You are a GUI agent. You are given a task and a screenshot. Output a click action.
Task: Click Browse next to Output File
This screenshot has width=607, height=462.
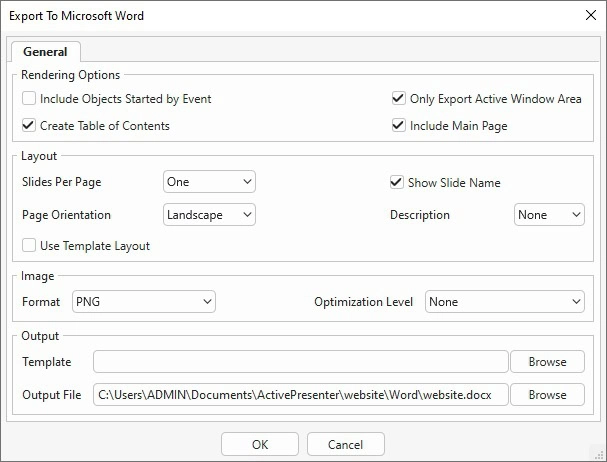(547, 395)
